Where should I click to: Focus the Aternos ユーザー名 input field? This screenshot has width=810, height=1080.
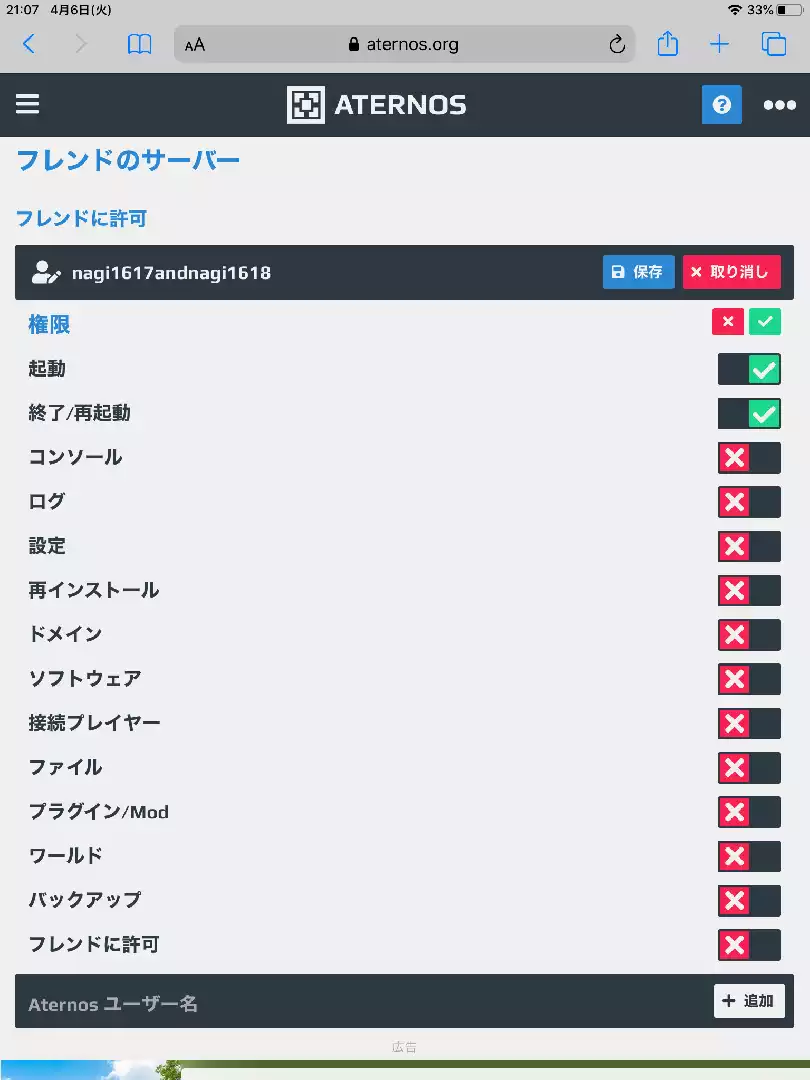click(x=364, y=1004)
